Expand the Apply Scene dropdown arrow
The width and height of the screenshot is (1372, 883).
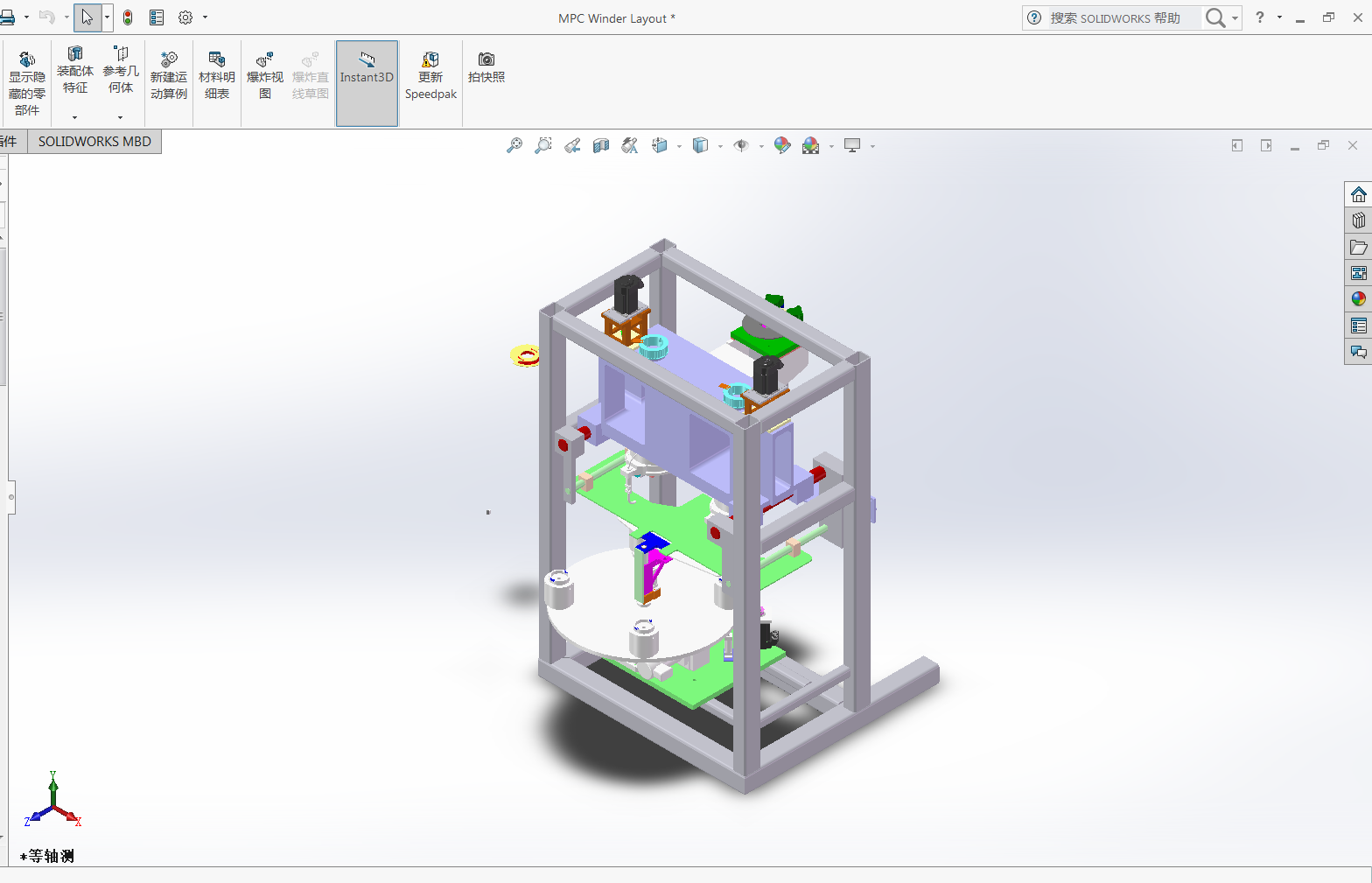831,146
